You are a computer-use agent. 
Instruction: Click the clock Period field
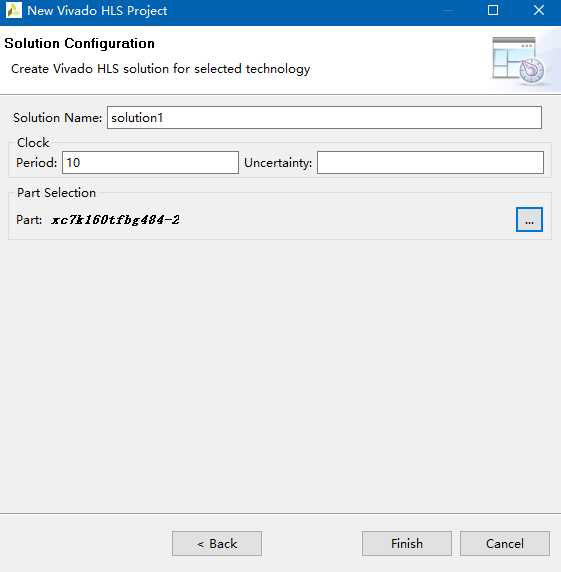click(x=150, y=163)
